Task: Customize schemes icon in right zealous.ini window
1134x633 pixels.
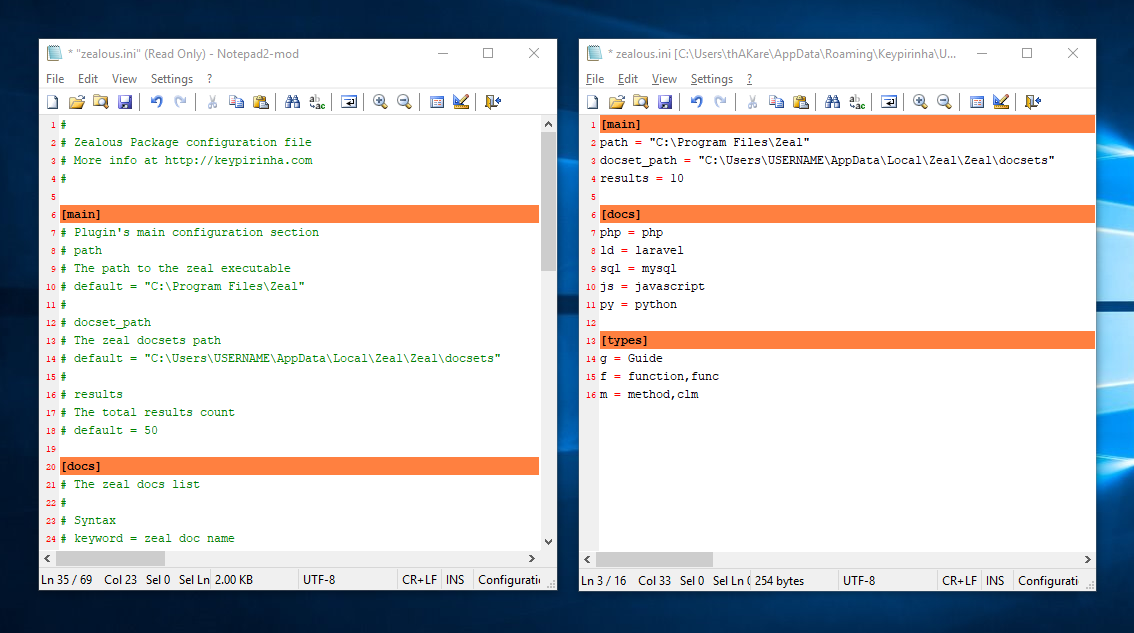Action: pyautogui.click(x=1001, y=102)
